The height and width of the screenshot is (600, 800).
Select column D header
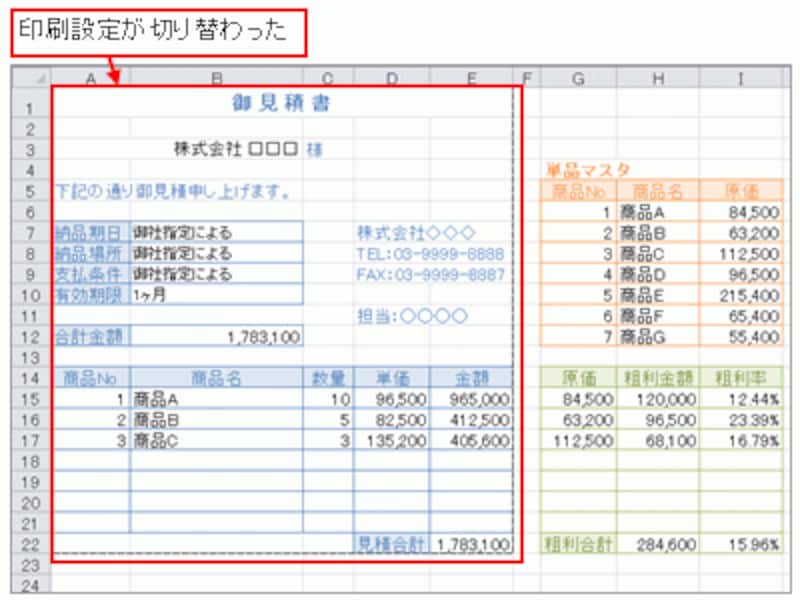point(392,78)
